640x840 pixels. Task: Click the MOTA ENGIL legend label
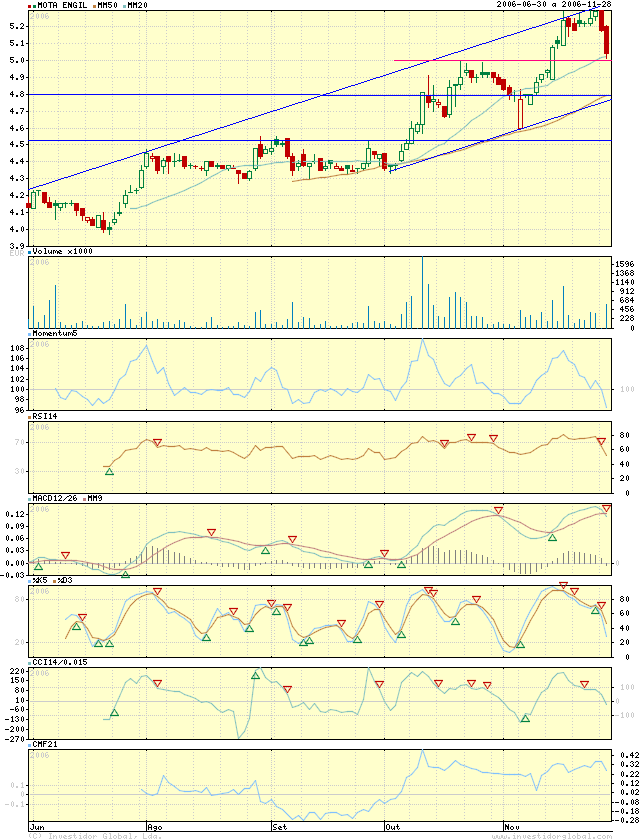62,5
